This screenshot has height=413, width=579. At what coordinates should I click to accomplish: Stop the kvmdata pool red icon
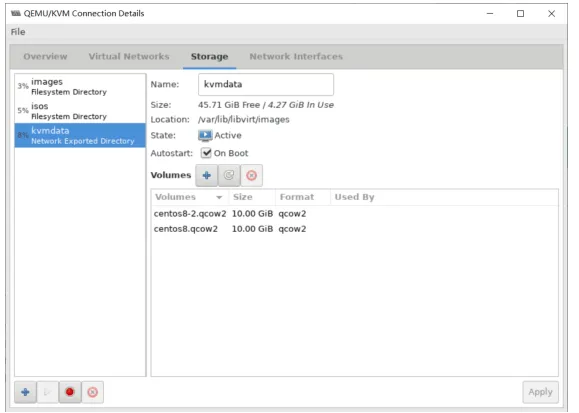(x=70, y=392)
